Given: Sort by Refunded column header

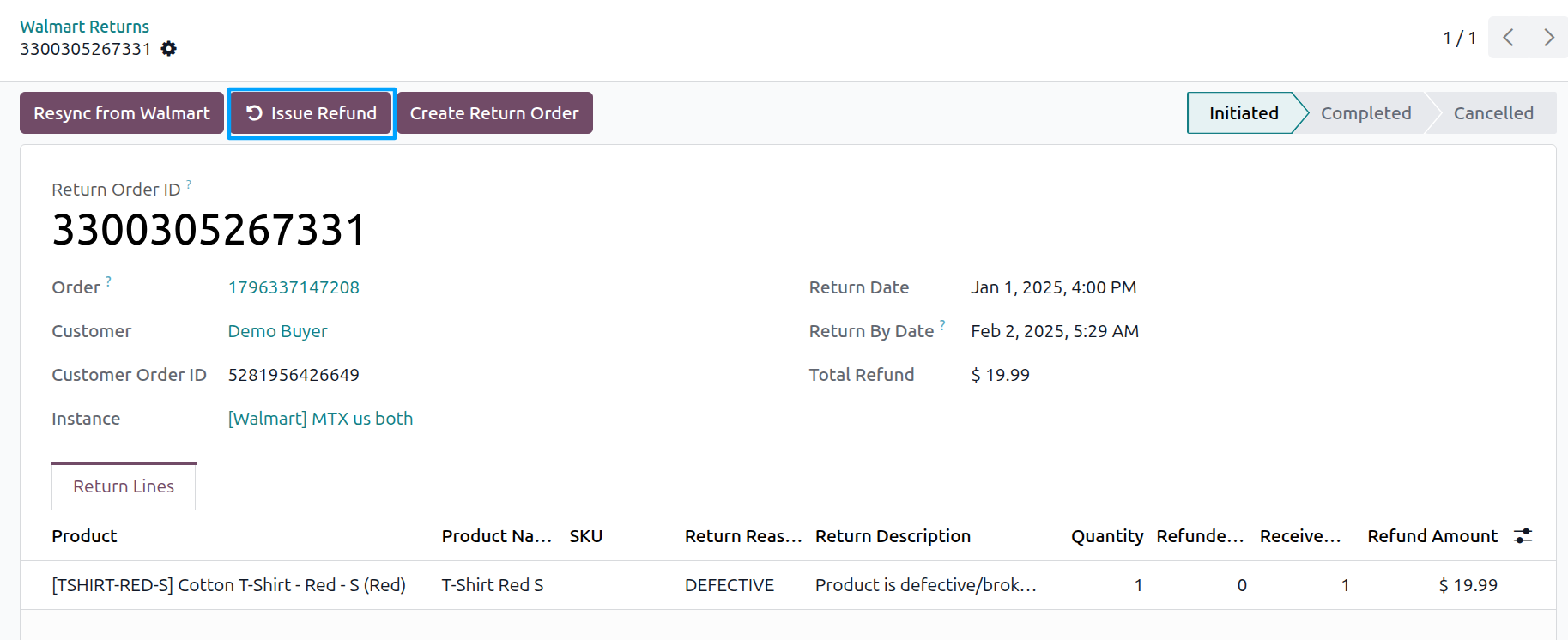Looking at the screenshot, I should coord(1200,536).
